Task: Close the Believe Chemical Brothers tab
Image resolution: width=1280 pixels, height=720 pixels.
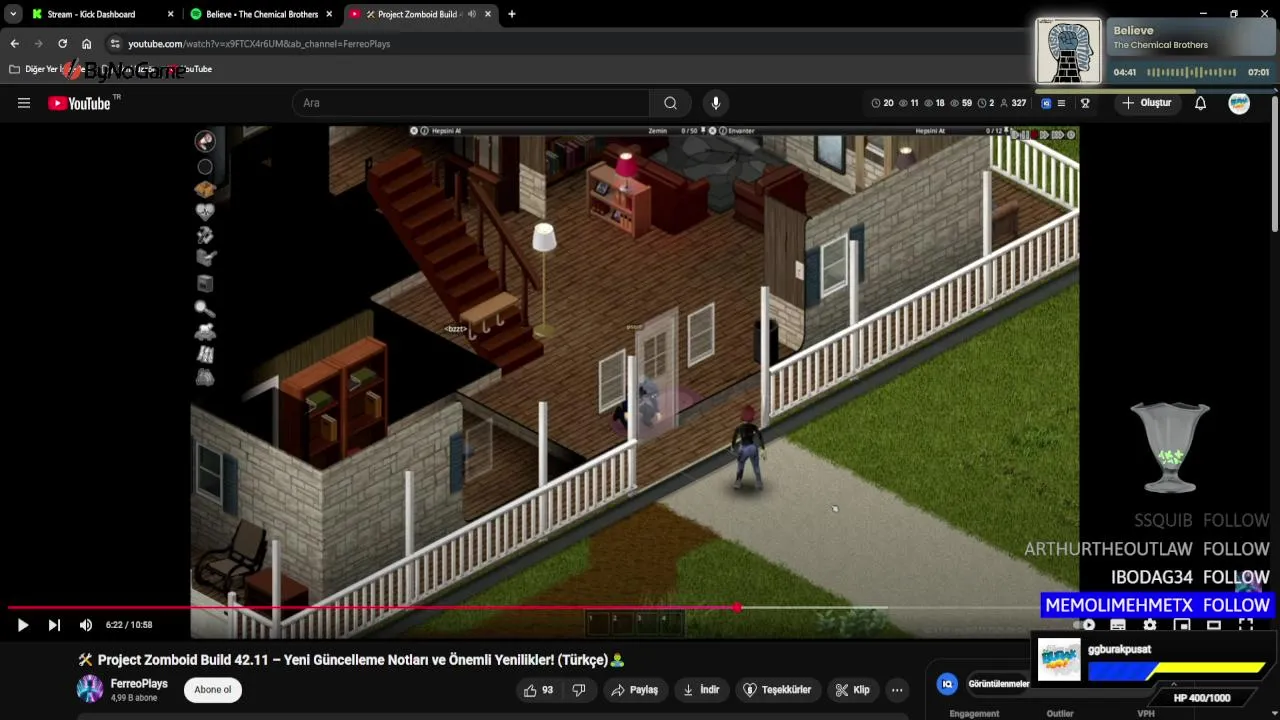Action: click(x=329, y=14)
